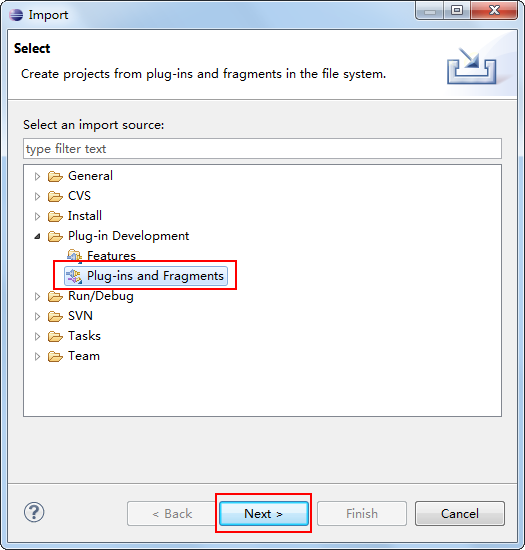Select the Install tree entry
Screen dimensions: 525x550
tap(85, 216)
